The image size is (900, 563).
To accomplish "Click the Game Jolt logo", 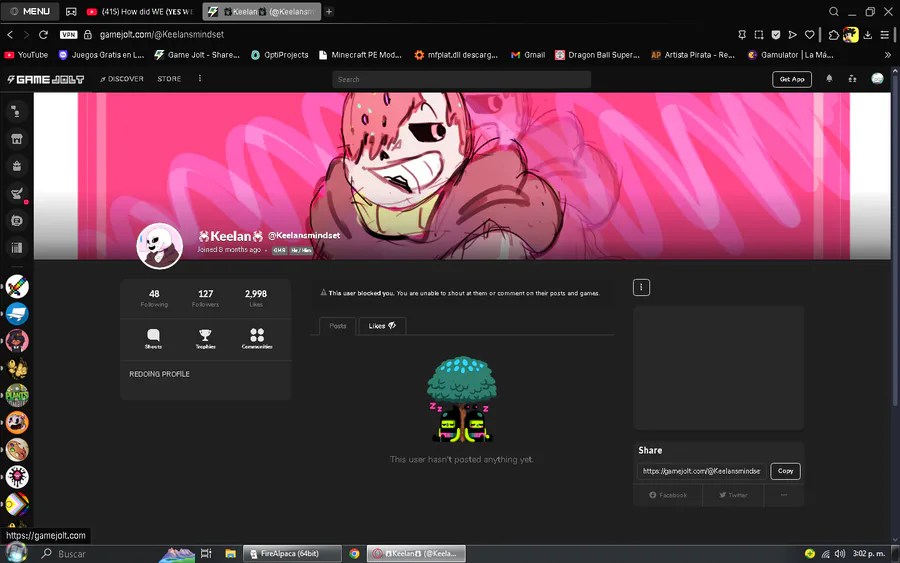I will 45,79.
